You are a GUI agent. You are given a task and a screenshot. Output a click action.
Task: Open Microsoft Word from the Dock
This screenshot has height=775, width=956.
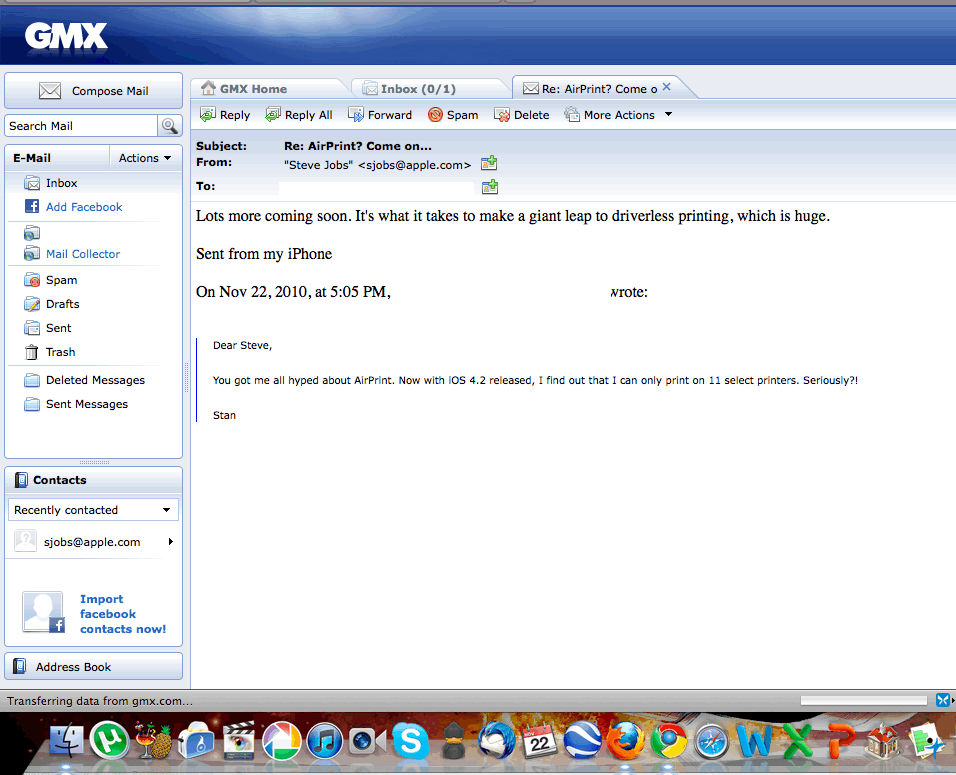click(754, 741)
